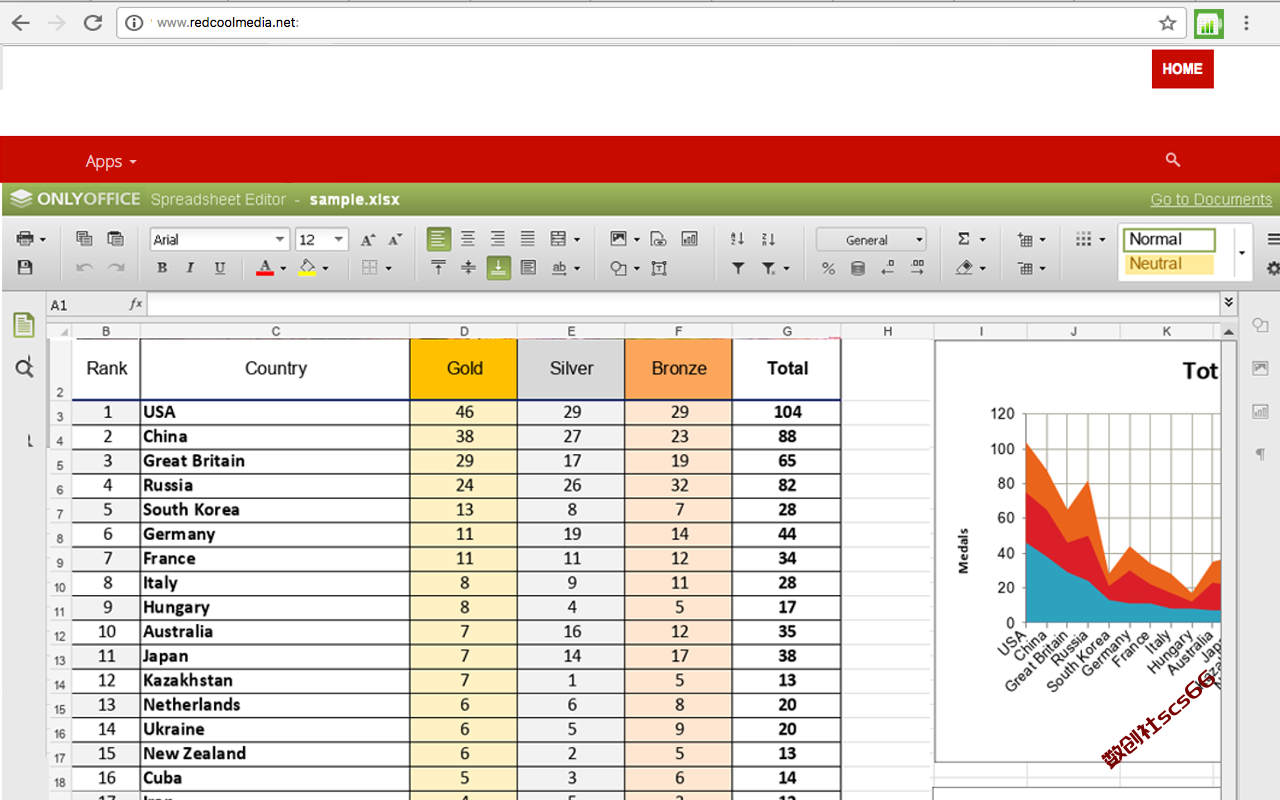Screen dimensions: 1280x800
Task: Select column D header
Action: click(464, 331)
